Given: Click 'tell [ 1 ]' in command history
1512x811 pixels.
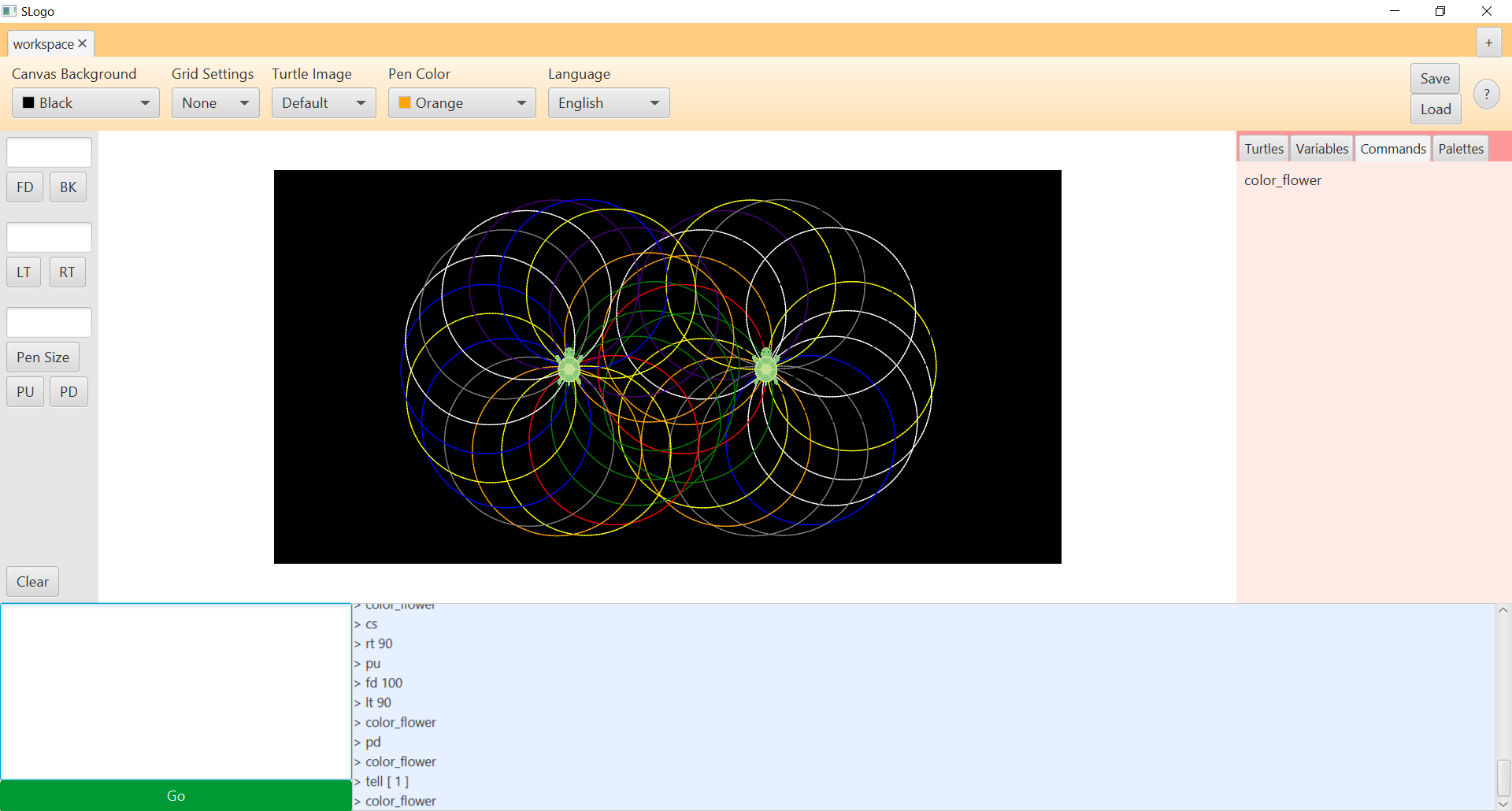Looking at the screenshot, I should (x=387, y=782).
